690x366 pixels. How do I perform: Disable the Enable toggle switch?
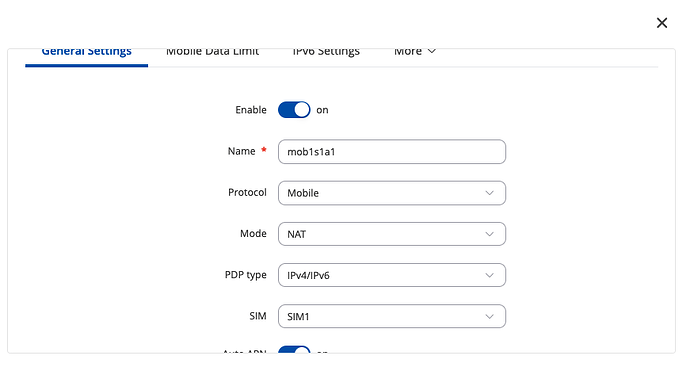[x=294, y=110]
